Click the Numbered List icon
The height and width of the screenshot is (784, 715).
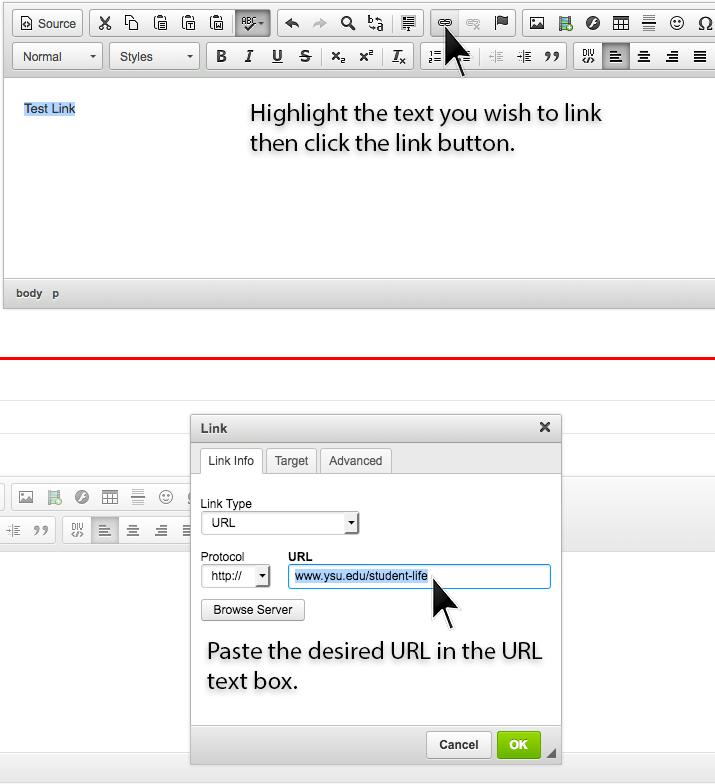coord(434,56)
